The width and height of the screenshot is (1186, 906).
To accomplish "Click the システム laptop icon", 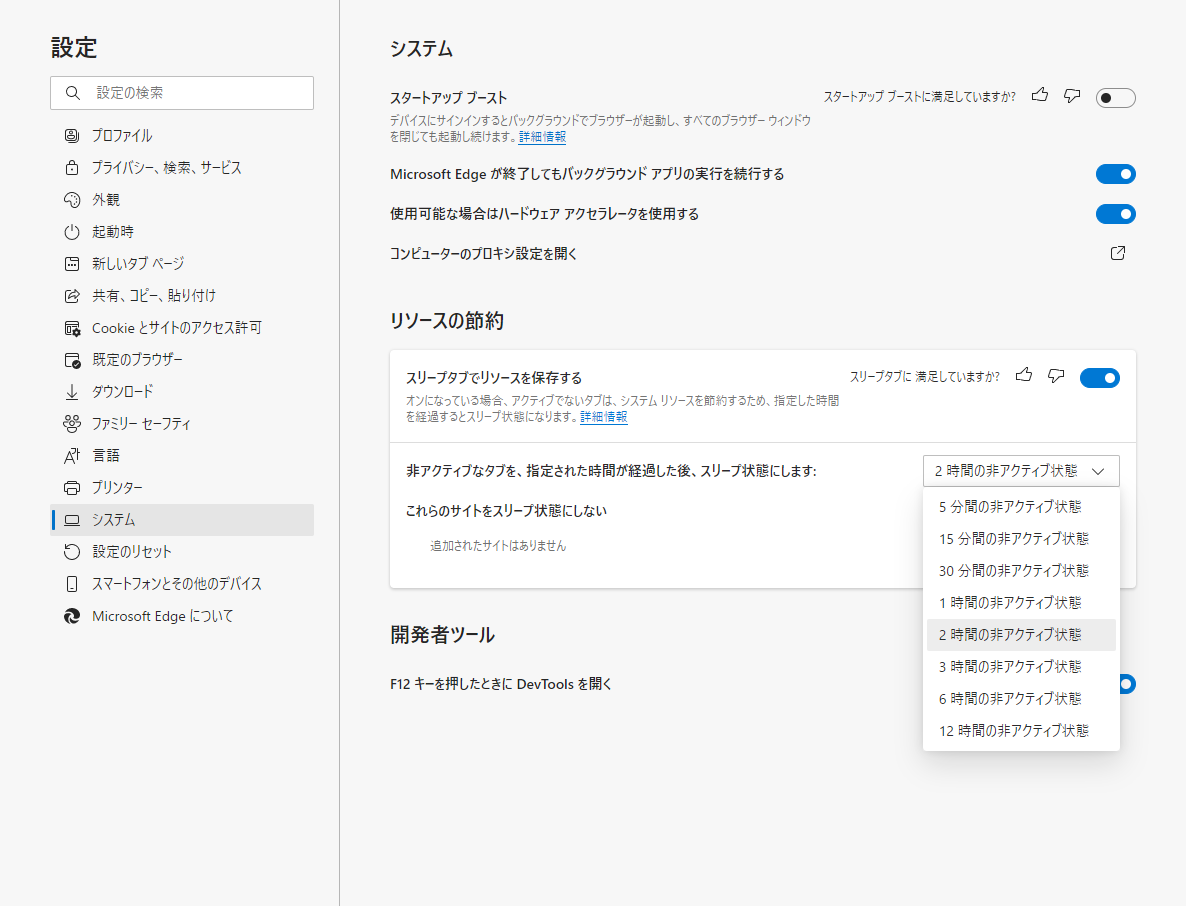I will pos(72,520).
